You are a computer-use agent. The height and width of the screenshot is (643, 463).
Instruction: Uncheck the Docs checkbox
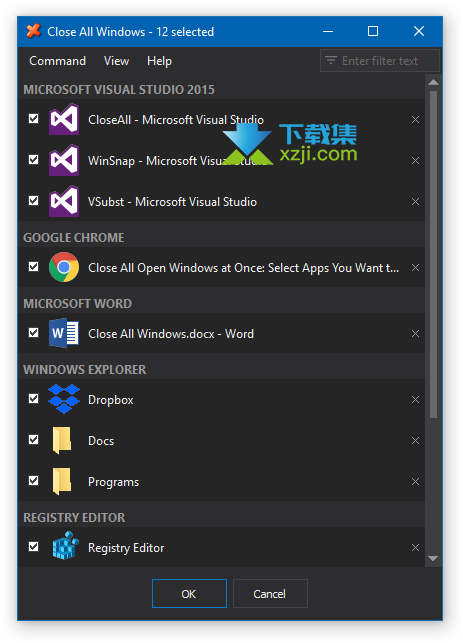point(34,440)
